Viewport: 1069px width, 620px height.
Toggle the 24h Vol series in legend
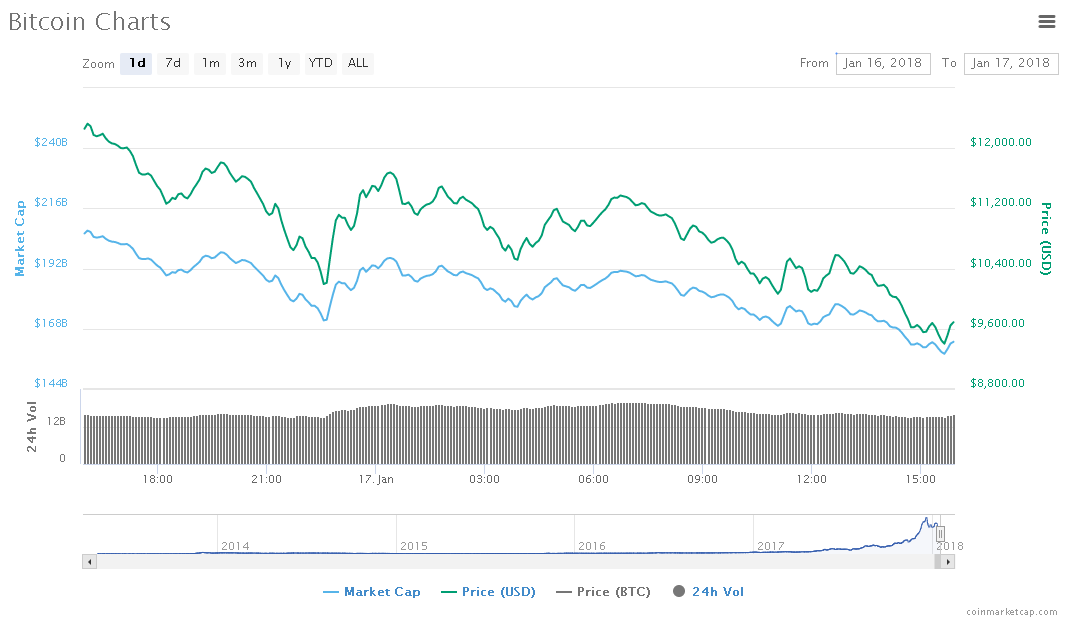[708, 592]
